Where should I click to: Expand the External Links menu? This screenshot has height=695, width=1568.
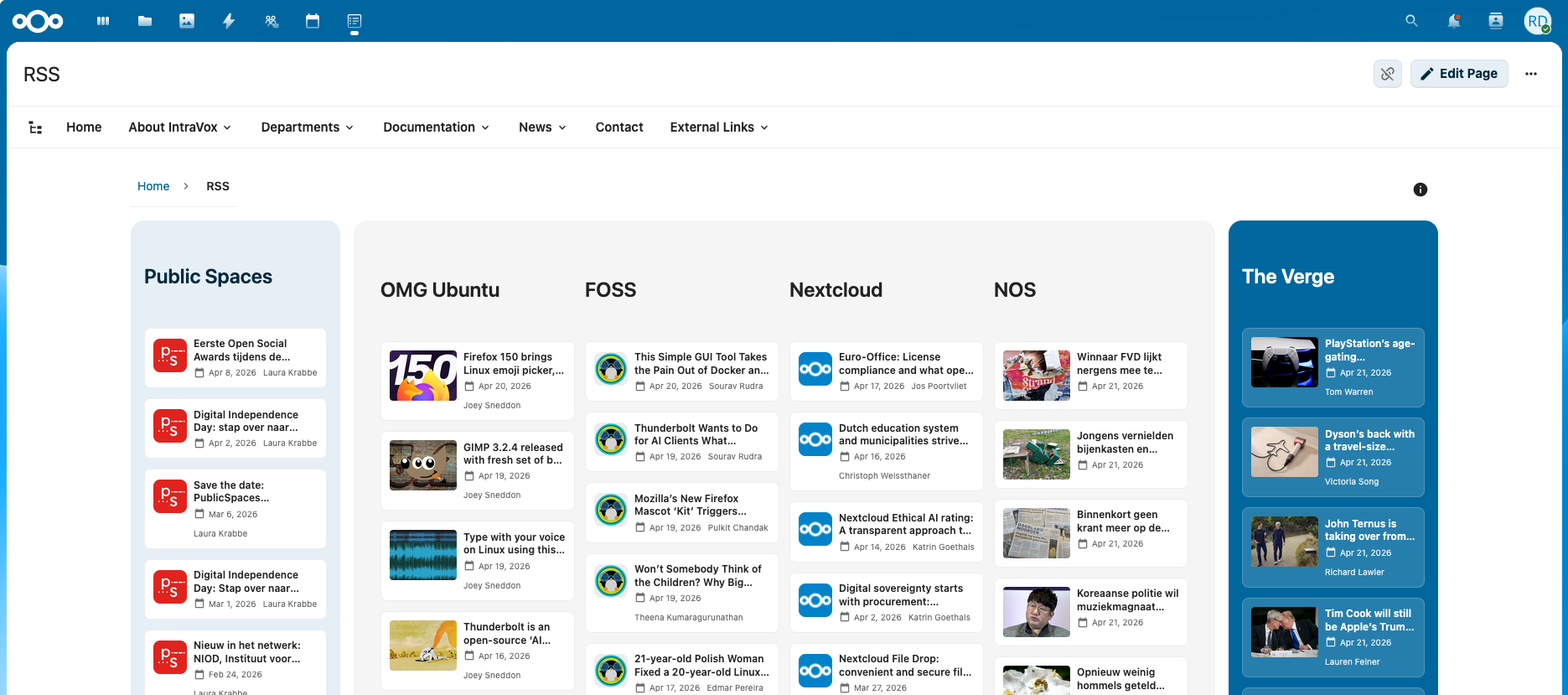pos(720,127)
